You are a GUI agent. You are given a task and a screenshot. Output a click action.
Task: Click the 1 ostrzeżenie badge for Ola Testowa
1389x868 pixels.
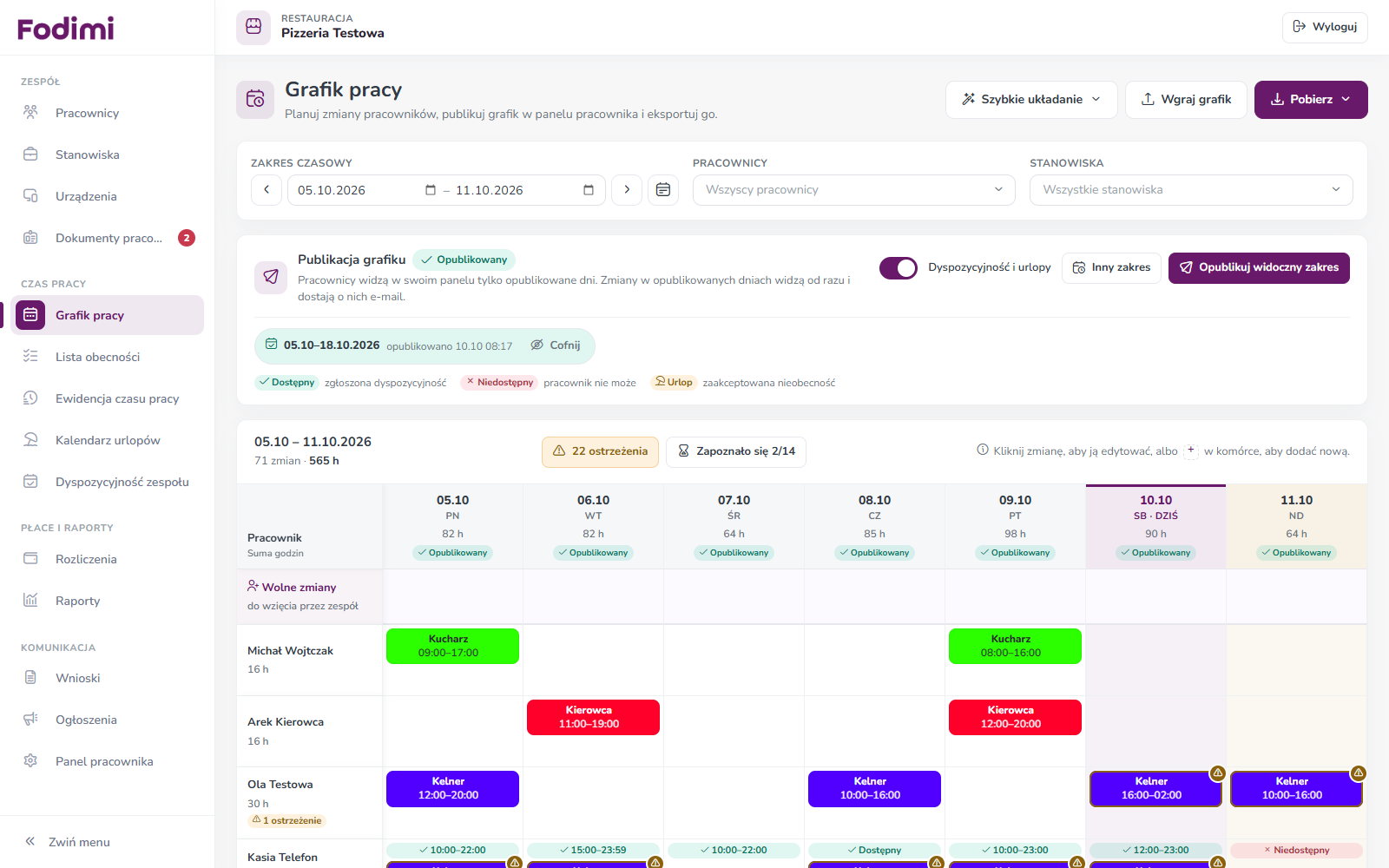point(286,820)
